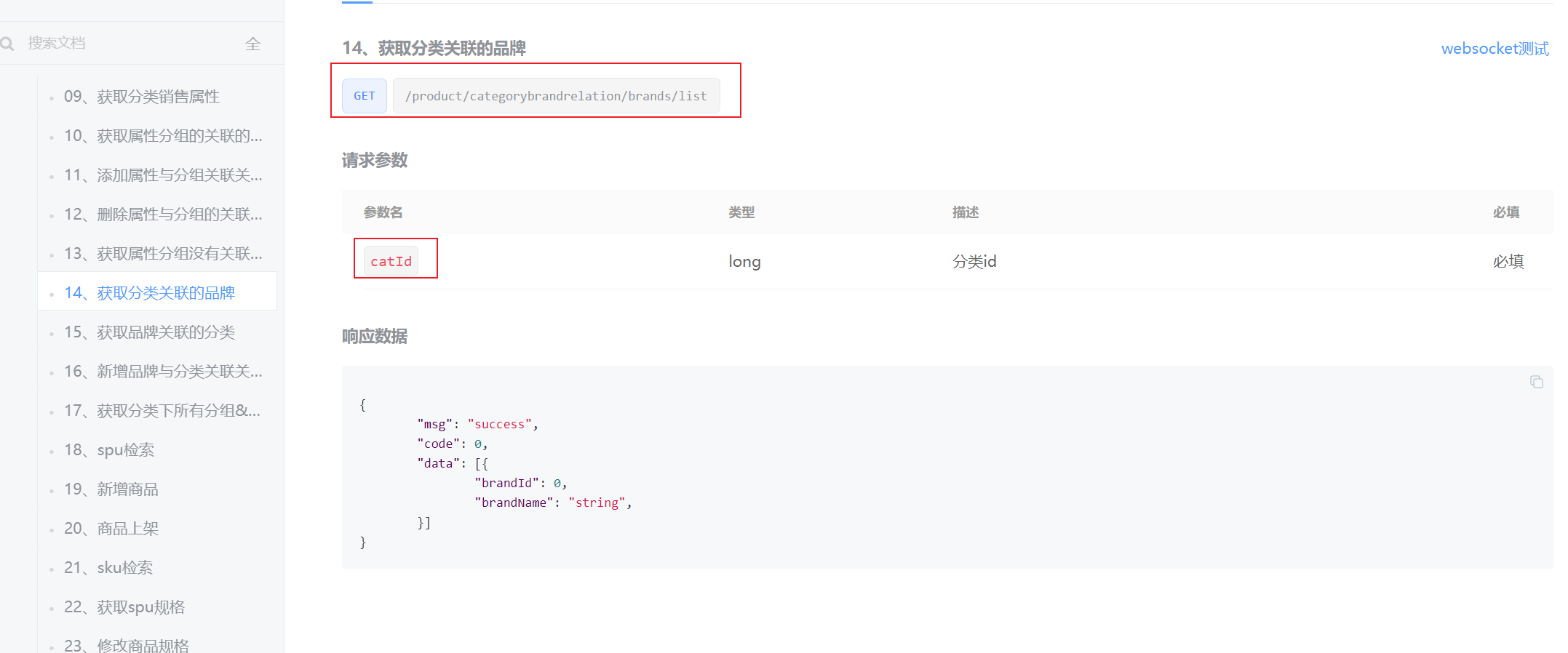Image resolution: width=1568 pixels, height=653 pixels.
Task: Click the 描述 column header
Action: pos(966,212)
